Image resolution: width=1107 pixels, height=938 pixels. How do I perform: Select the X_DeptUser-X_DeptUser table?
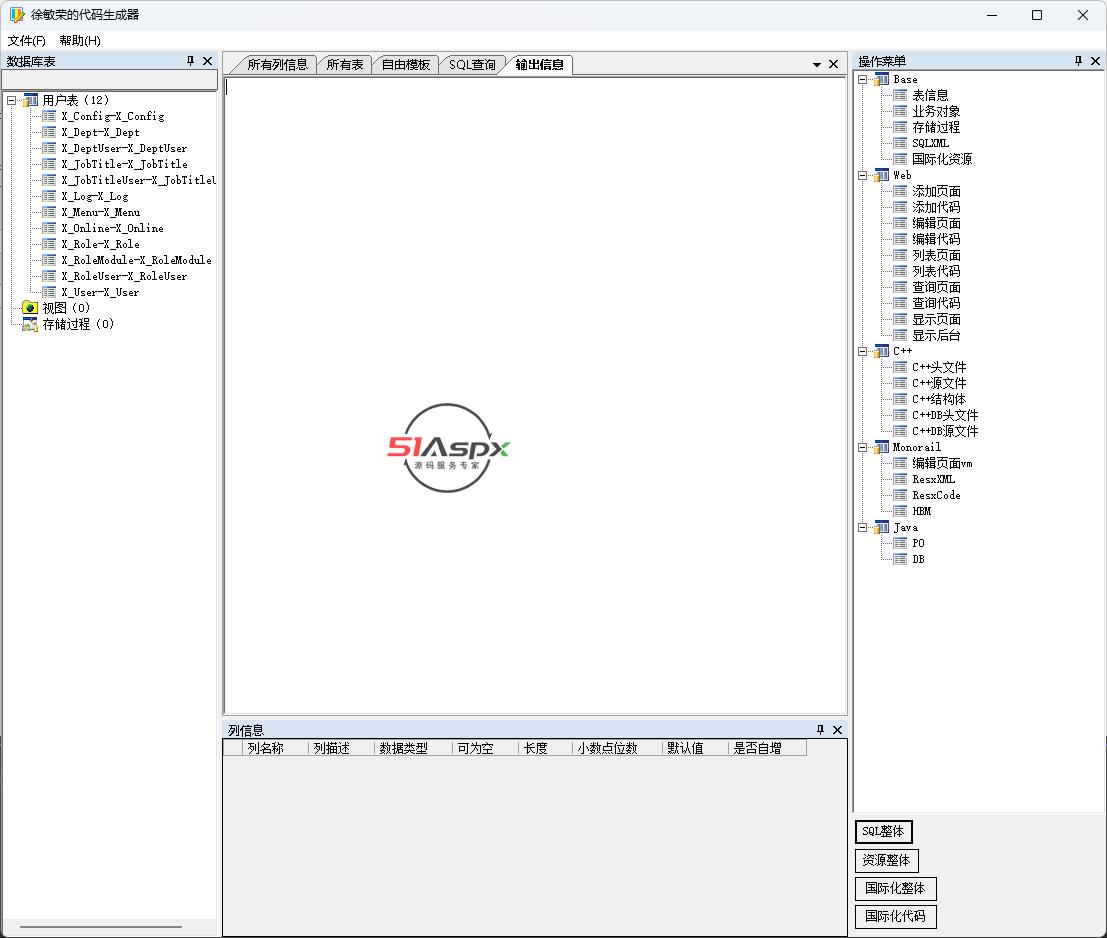[x=124, y=148]
